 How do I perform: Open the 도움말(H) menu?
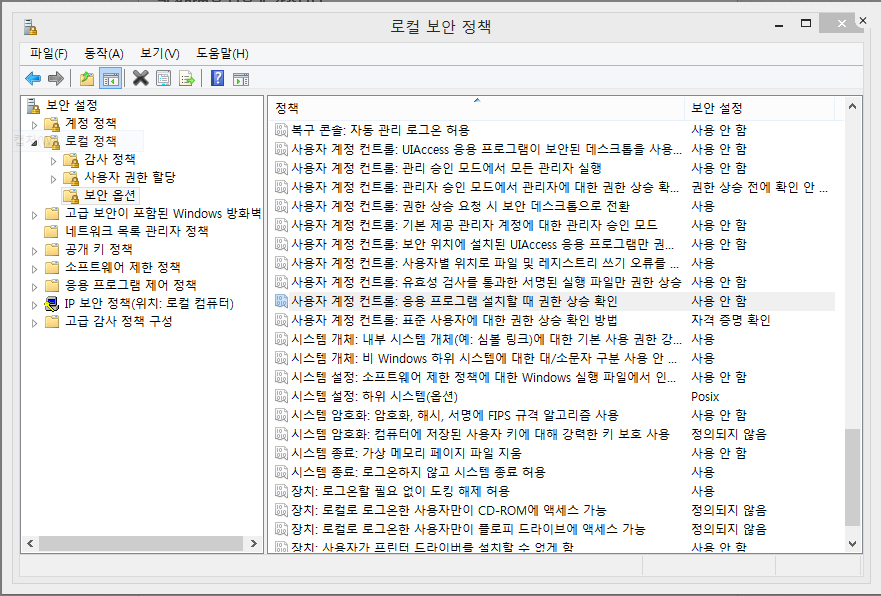coord(221,53)
